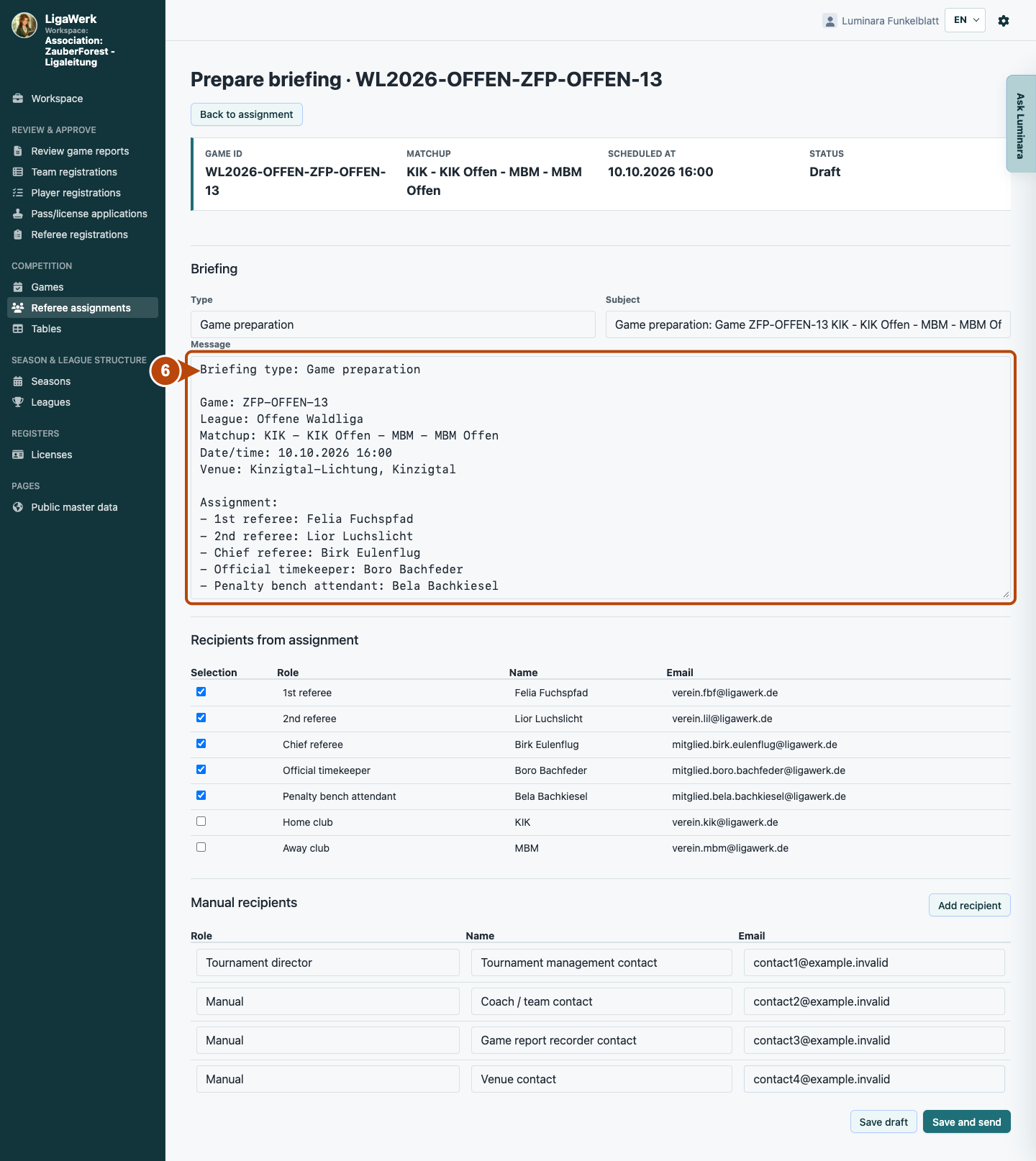Click the Coach / team contact field
This screenshot has width=1036, height=1161.
click(x=601, y=1001)
